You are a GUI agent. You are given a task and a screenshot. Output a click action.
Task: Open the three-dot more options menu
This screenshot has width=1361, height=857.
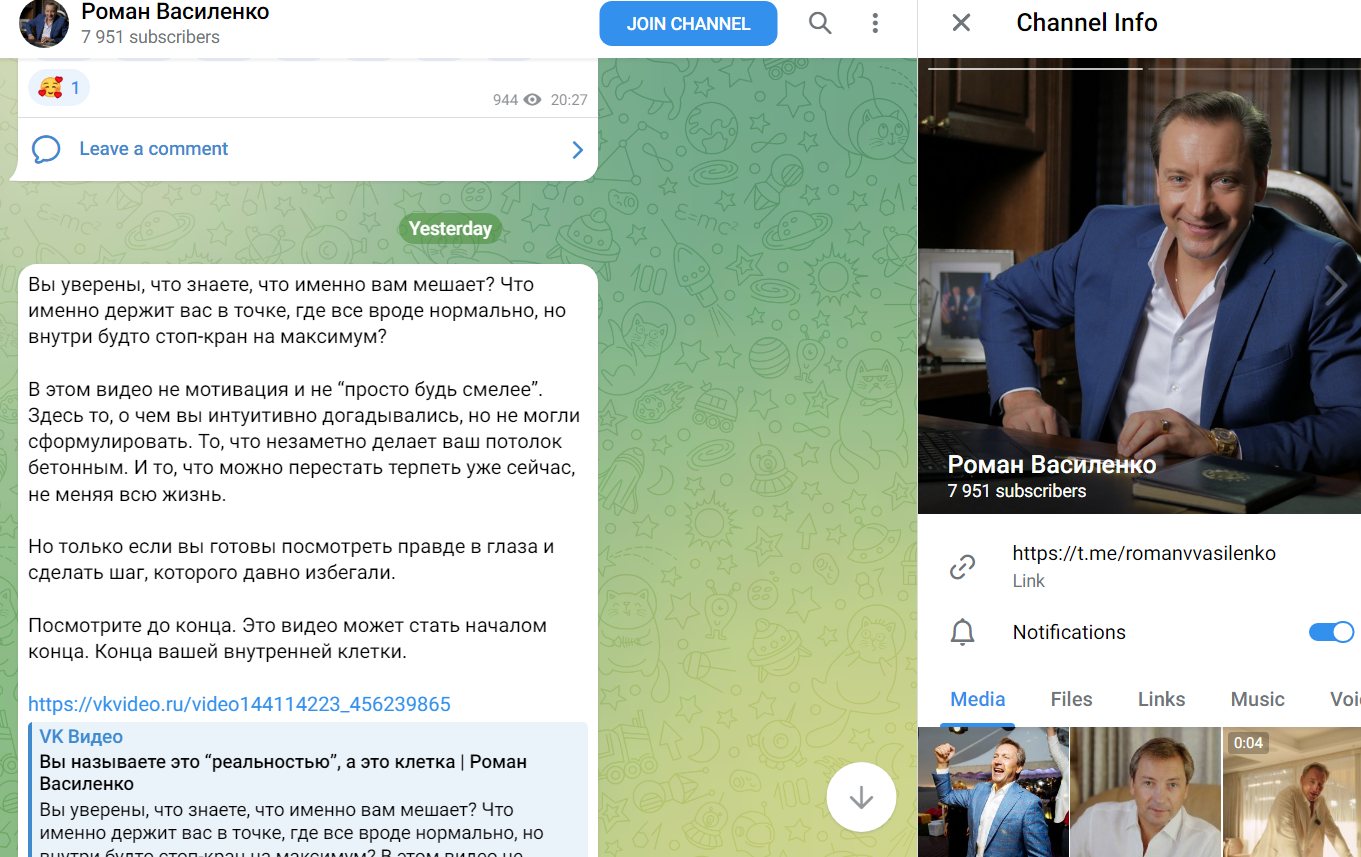875,23
